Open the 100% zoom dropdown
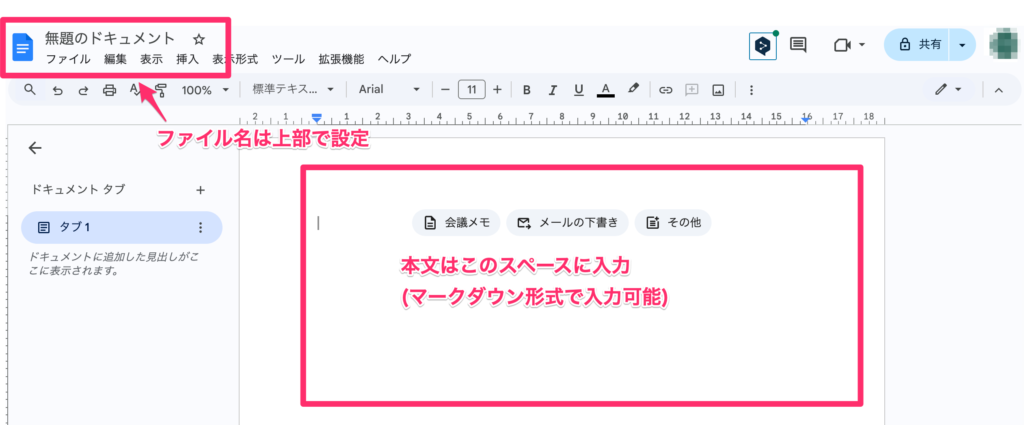This screenshot has height=425, width=1024. (204, 90)
